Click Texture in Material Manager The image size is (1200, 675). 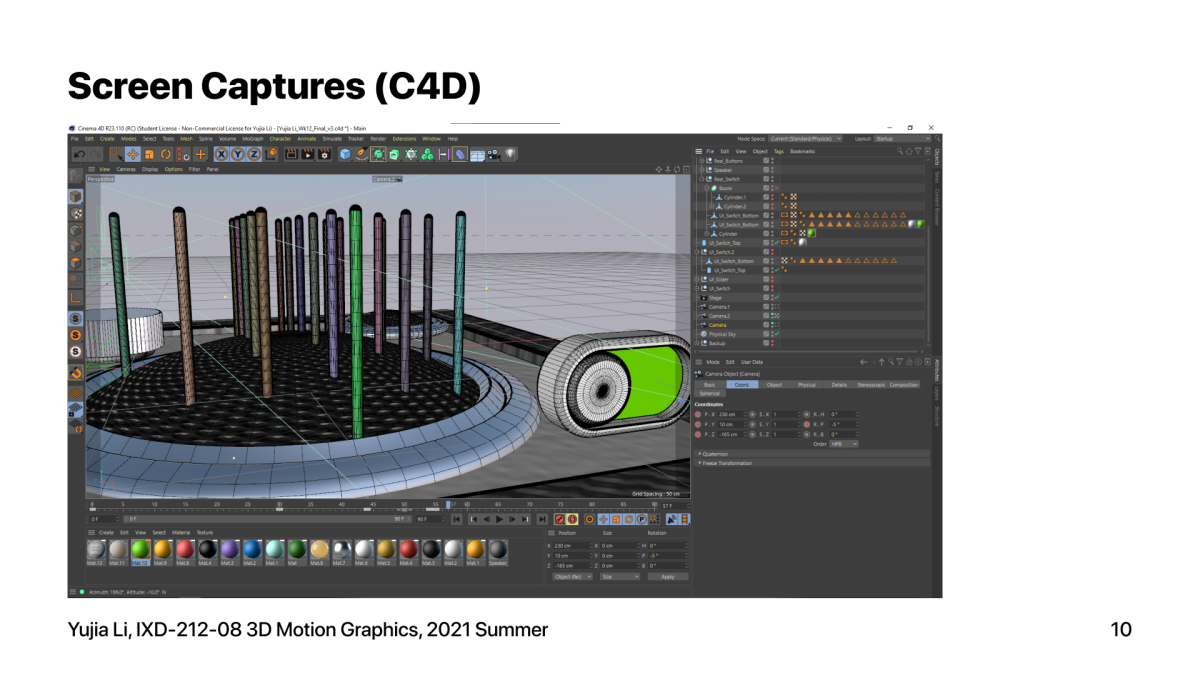pos(205,532)
